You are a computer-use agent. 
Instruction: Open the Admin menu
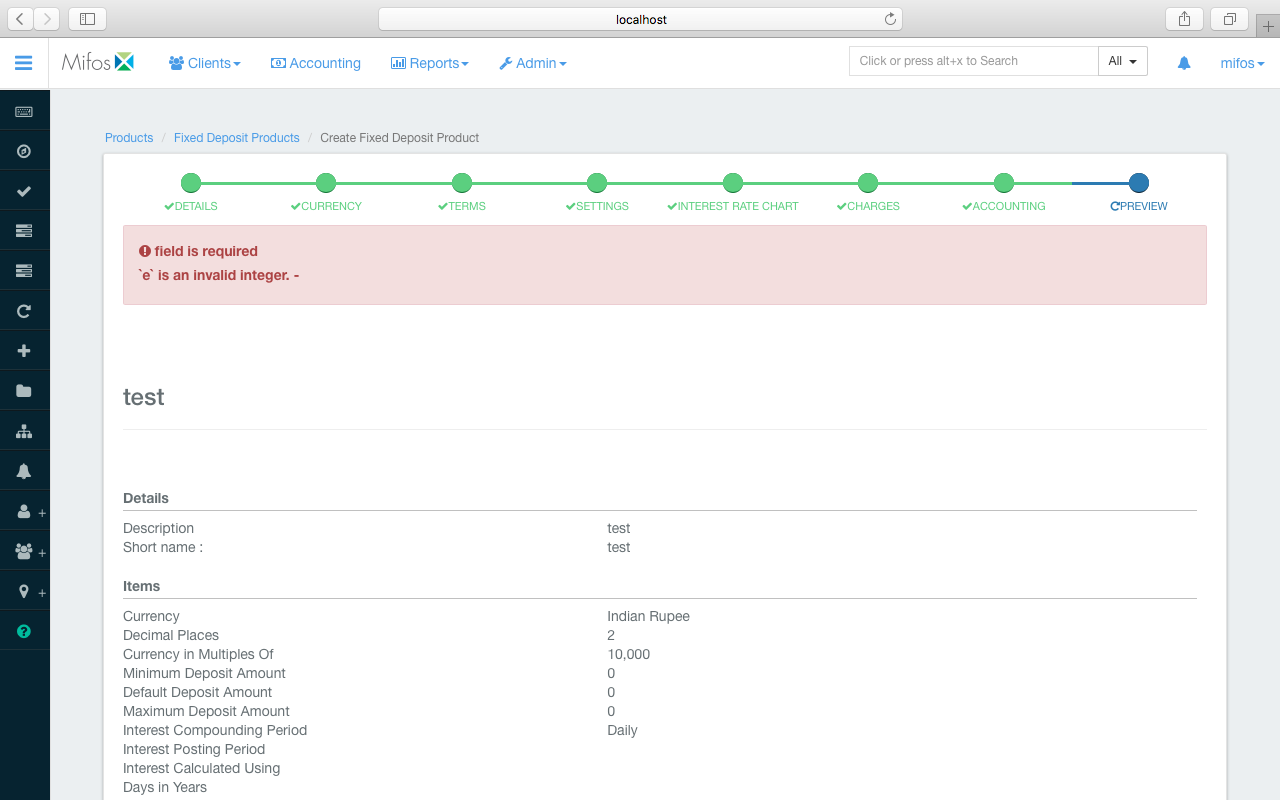(532, 62)
